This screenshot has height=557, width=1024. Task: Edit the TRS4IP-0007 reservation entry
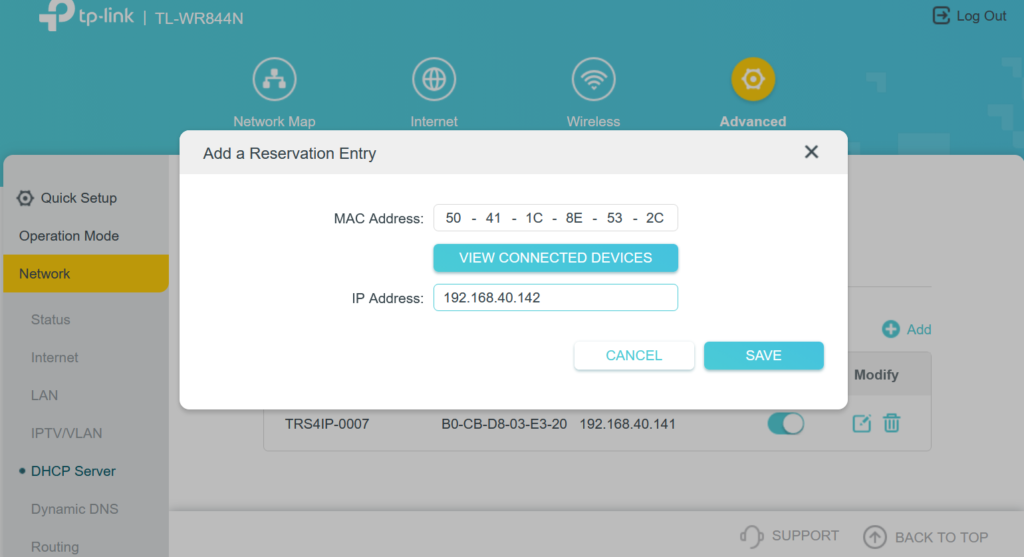(x=861, y=424)
